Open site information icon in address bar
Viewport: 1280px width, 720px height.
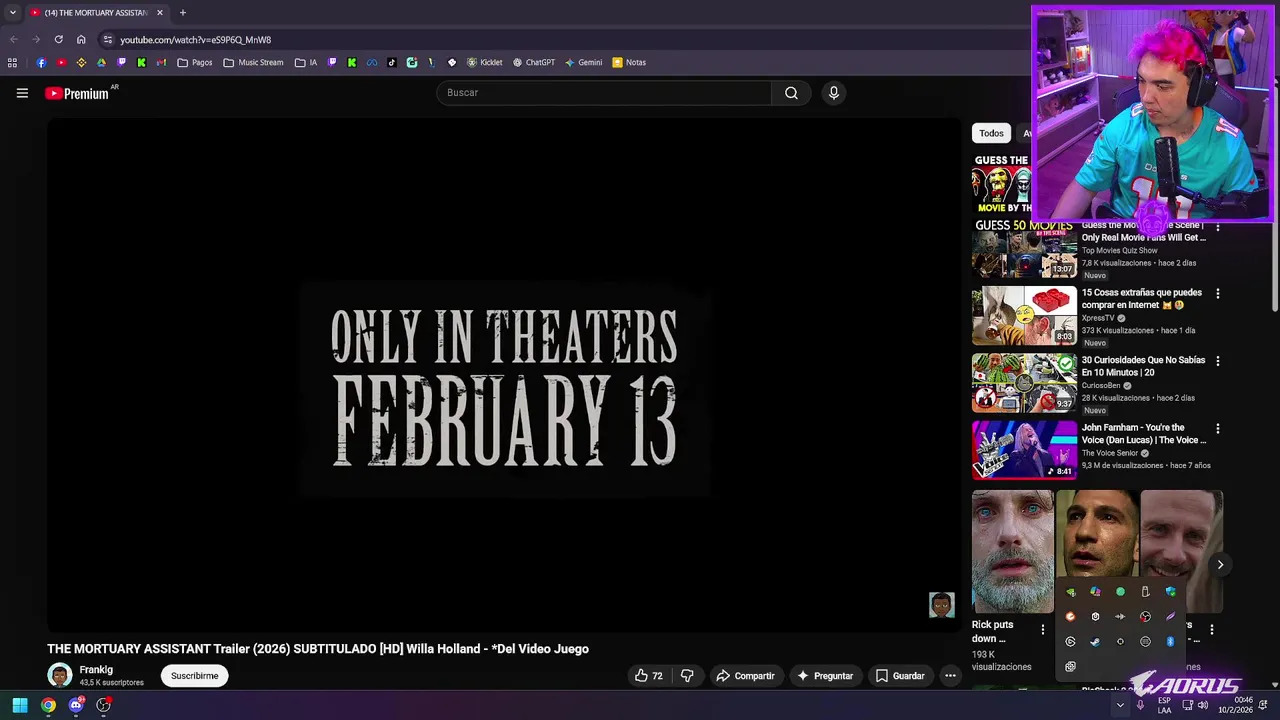tap(108, 39)
